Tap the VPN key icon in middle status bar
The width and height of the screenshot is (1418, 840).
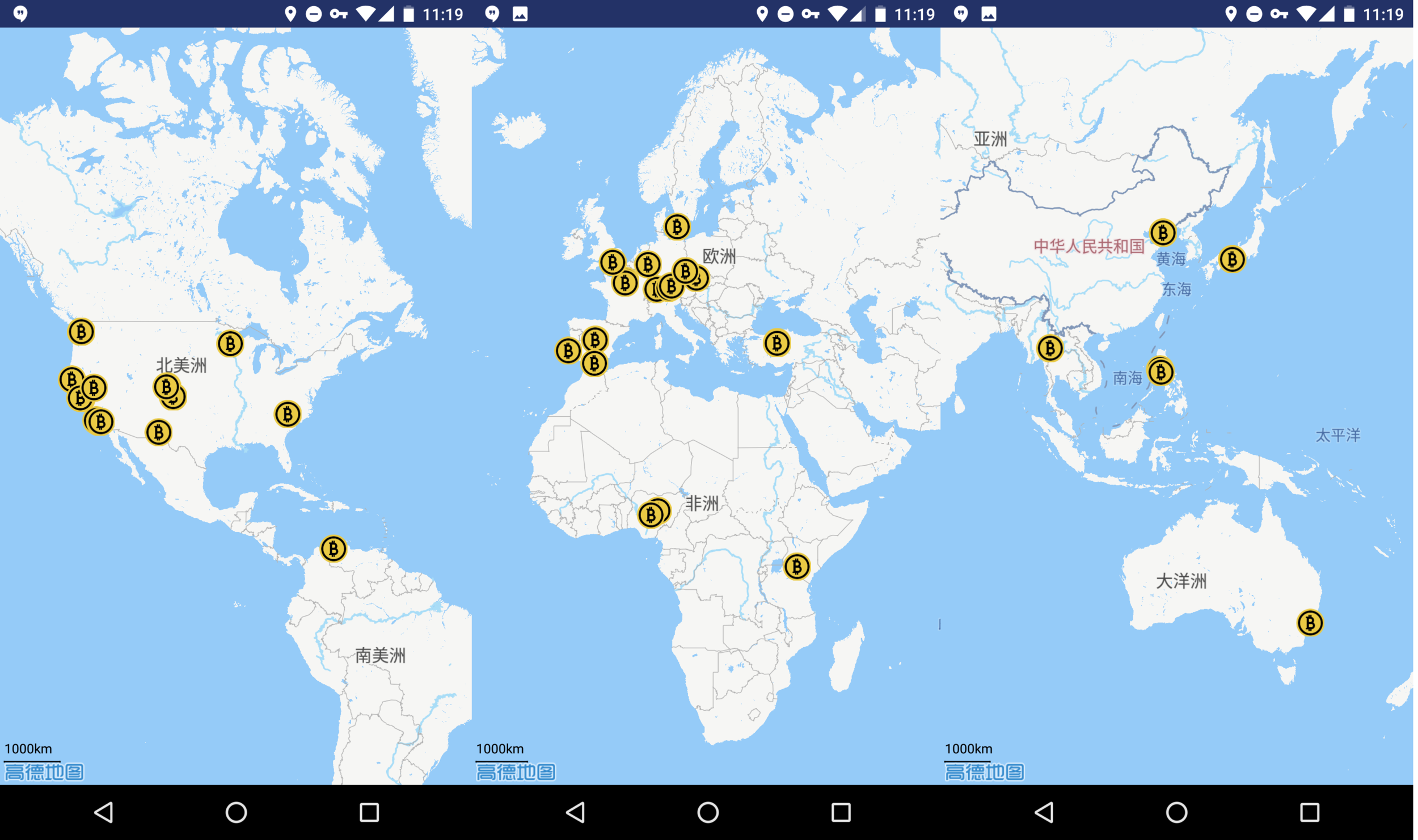pyautogui.click(x=811, y=14)
